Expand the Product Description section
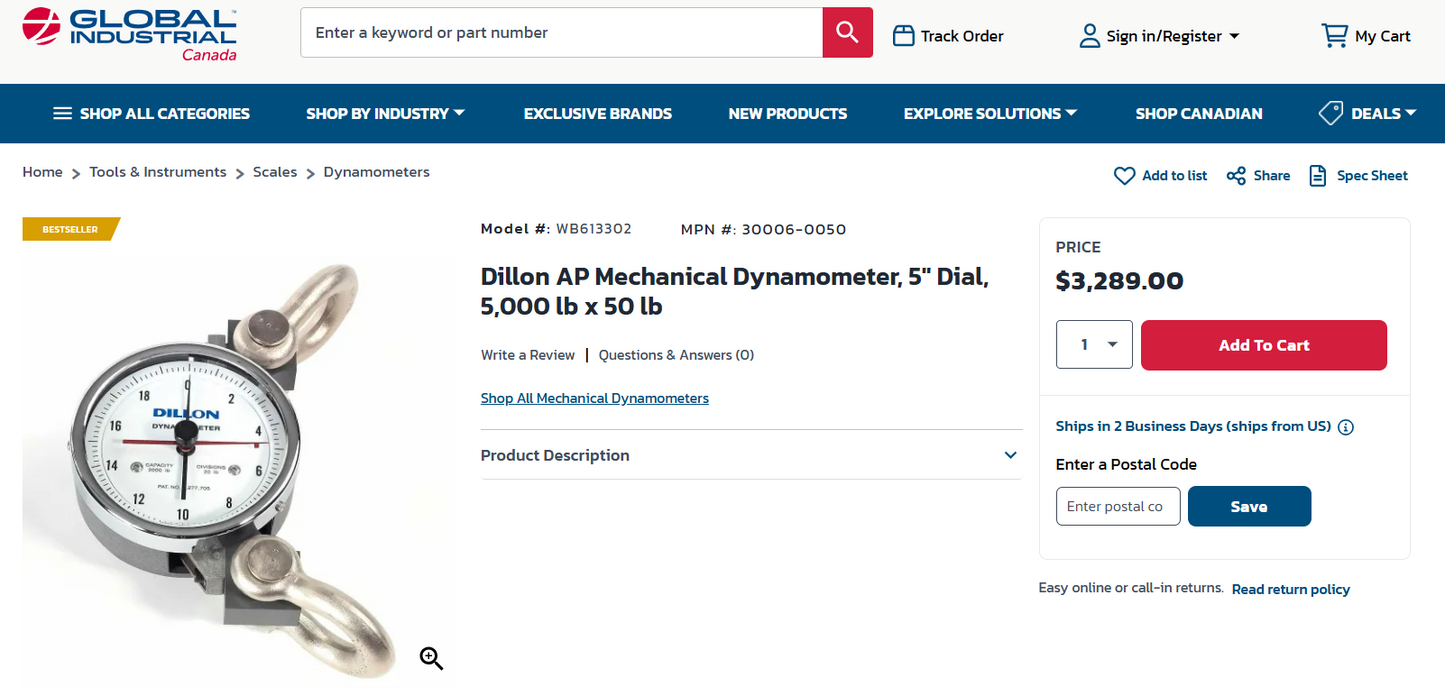The image size is (1445, 696). click(1009, 455)
